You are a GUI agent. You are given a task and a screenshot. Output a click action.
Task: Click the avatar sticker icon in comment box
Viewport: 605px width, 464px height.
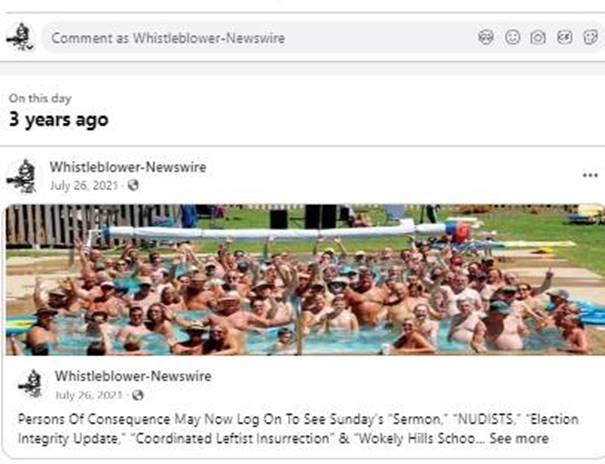(486, 37)
